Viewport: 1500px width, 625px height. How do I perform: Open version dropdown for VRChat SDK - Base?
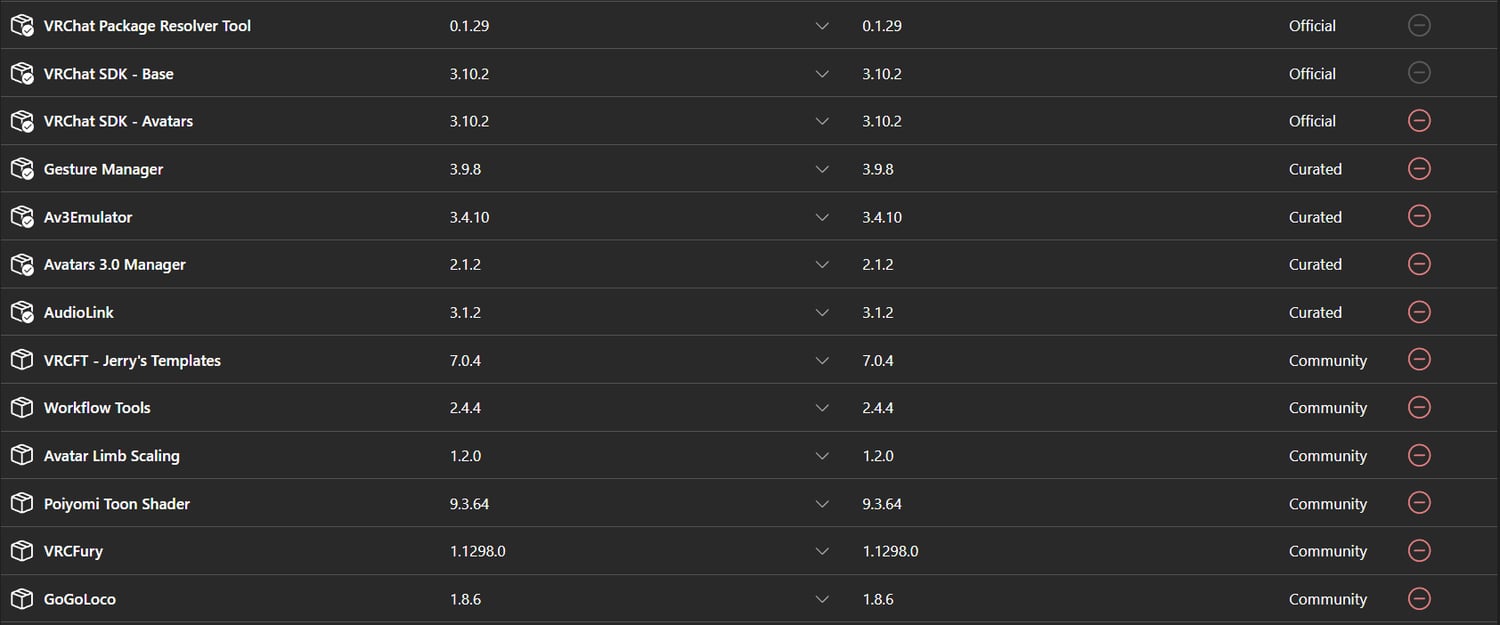tap(822, 74)
